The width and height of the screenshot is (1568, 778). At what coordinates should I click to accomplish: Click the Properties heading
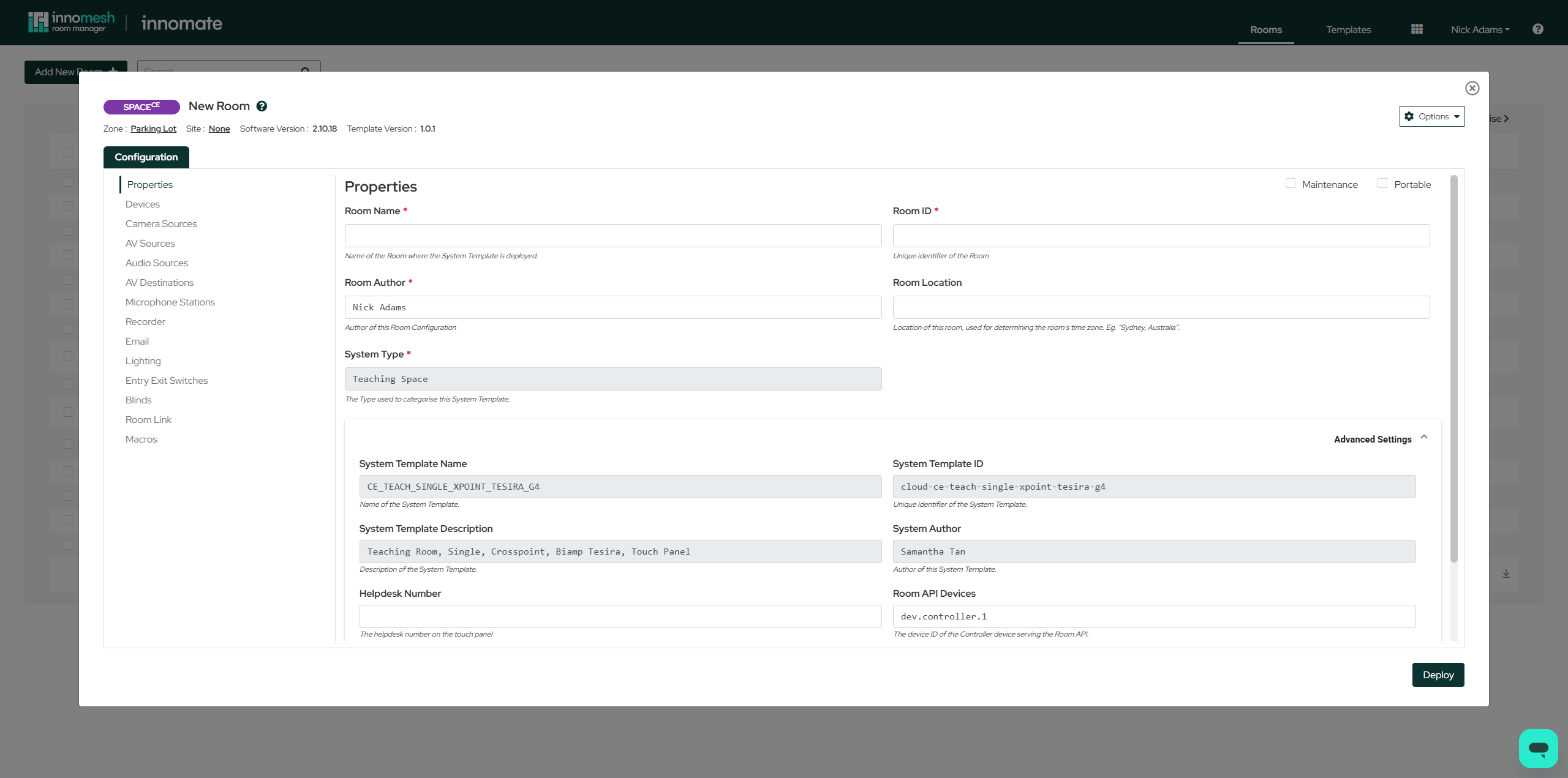(x=381, y=187)
